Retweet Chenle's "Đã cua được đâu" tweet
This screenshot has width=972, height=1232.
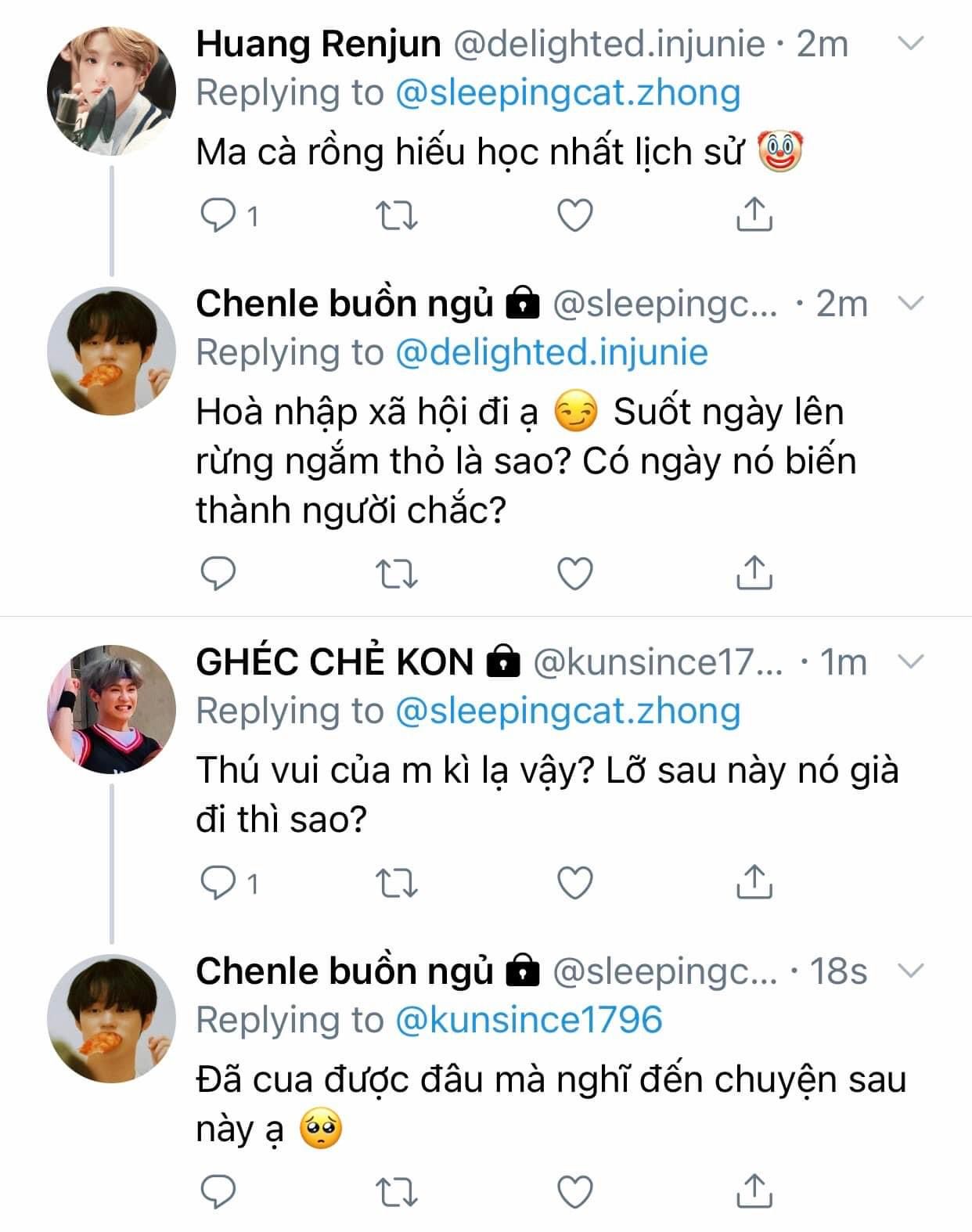point(397,1192)
